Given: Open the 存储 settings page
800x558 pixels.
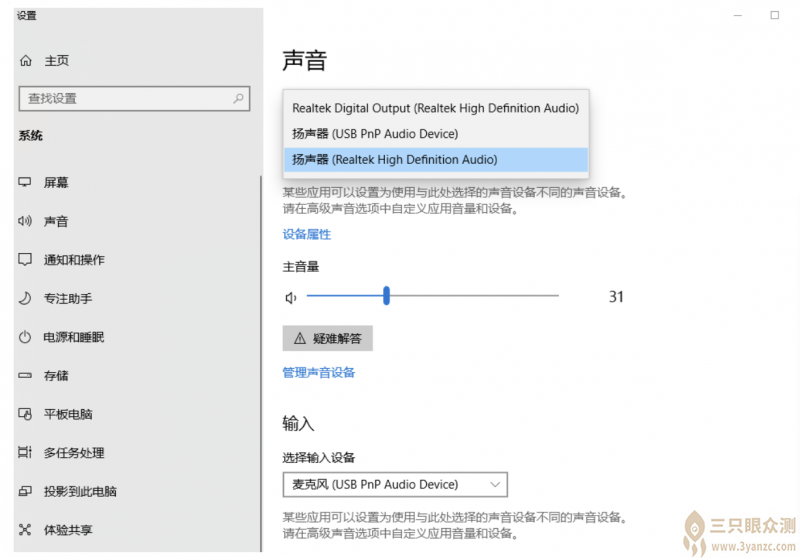Looking at the screenshot, I should 56,375.
